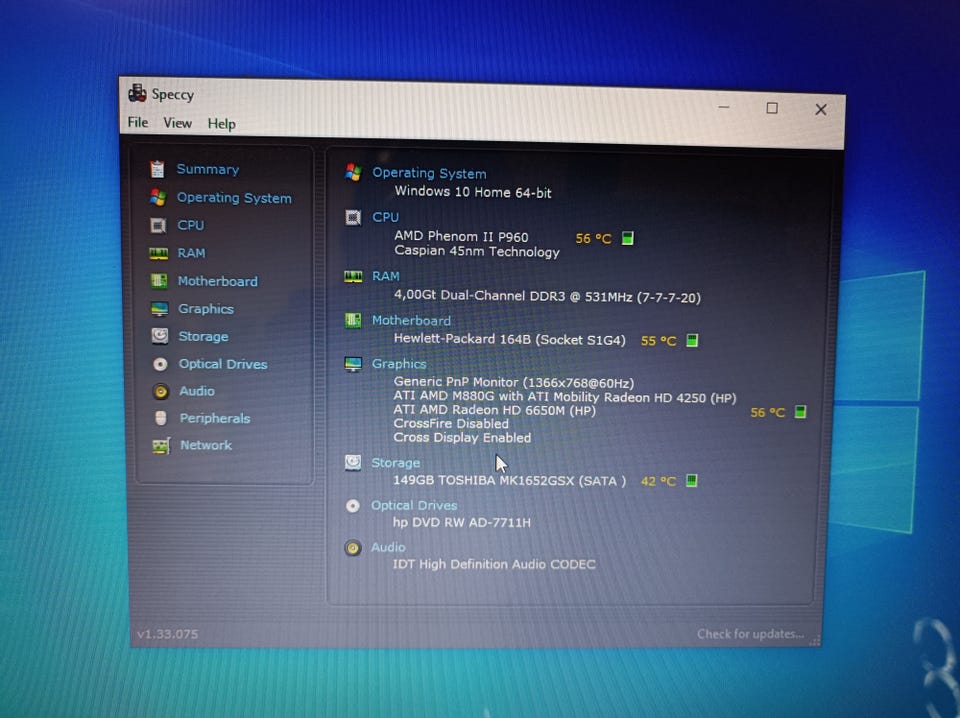Click the Storage drive icon in summary pane
The width and height of the screenshot is (960, 718).
tap(353, 462)
